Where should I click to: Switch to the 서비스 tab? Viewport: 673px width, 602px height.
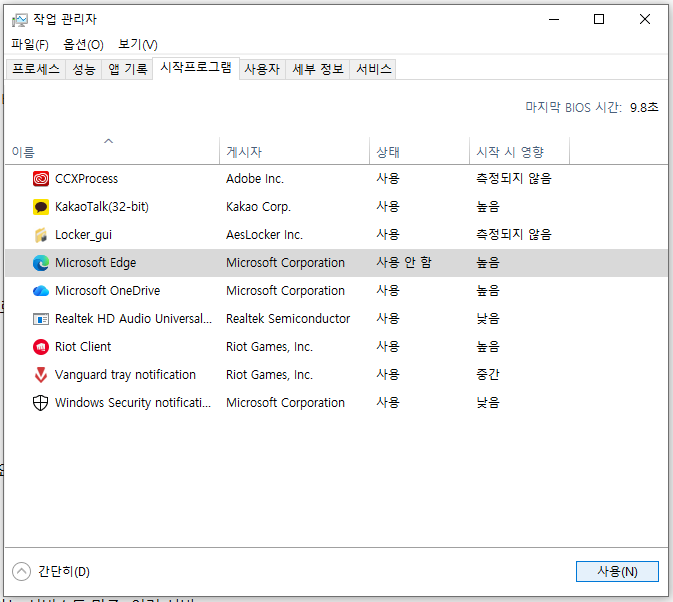pos(373,69)
